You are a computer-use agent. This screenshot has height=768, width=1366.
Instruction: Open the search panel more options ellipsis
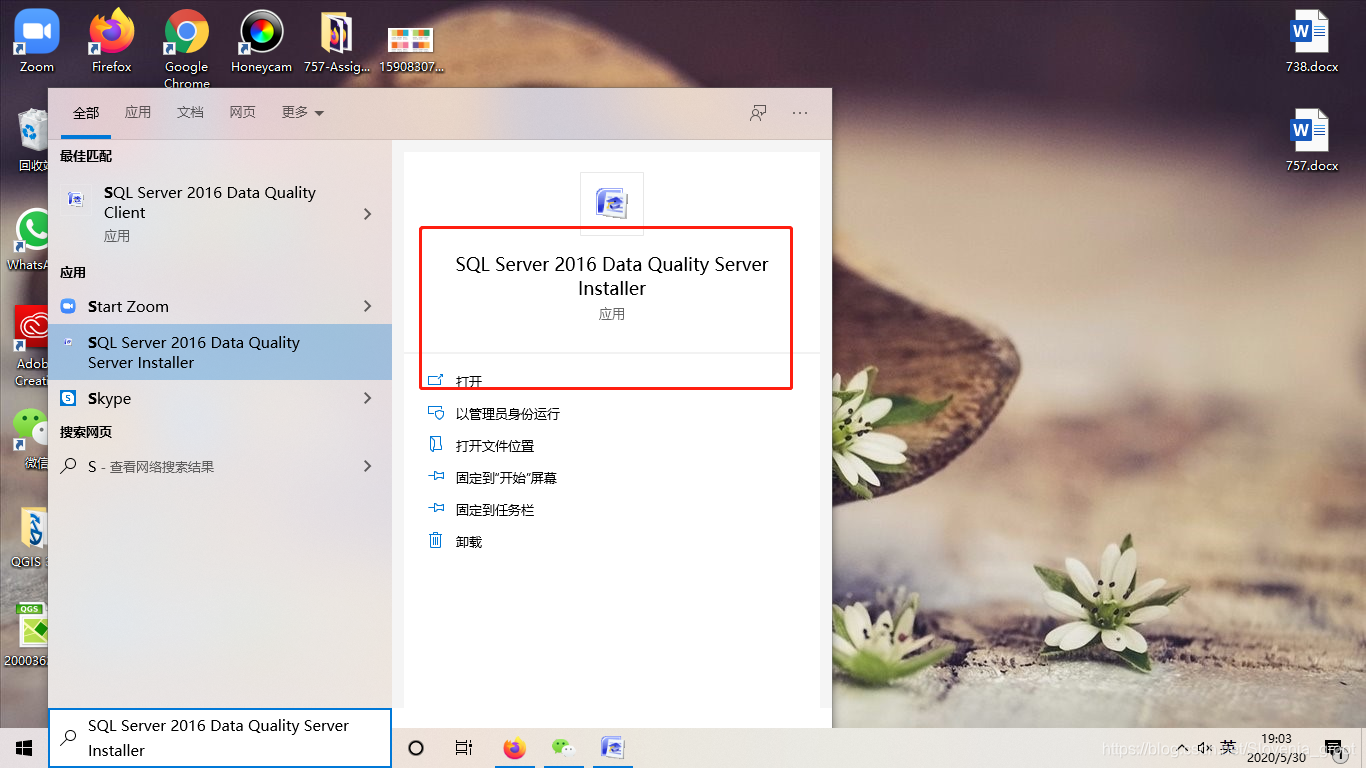pos(800,113)
